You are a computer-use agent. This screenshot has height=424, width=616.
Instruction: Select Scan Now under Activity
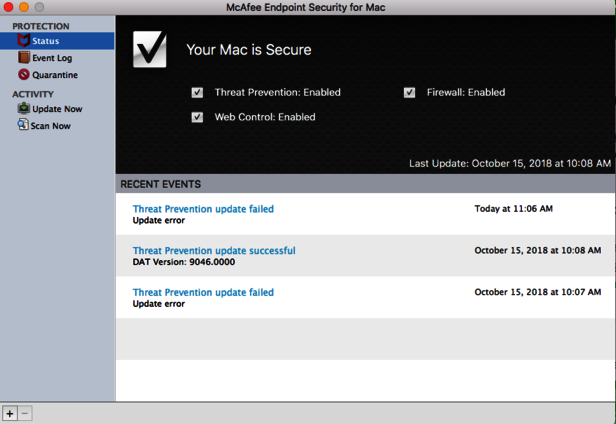[x=51, y=126]
